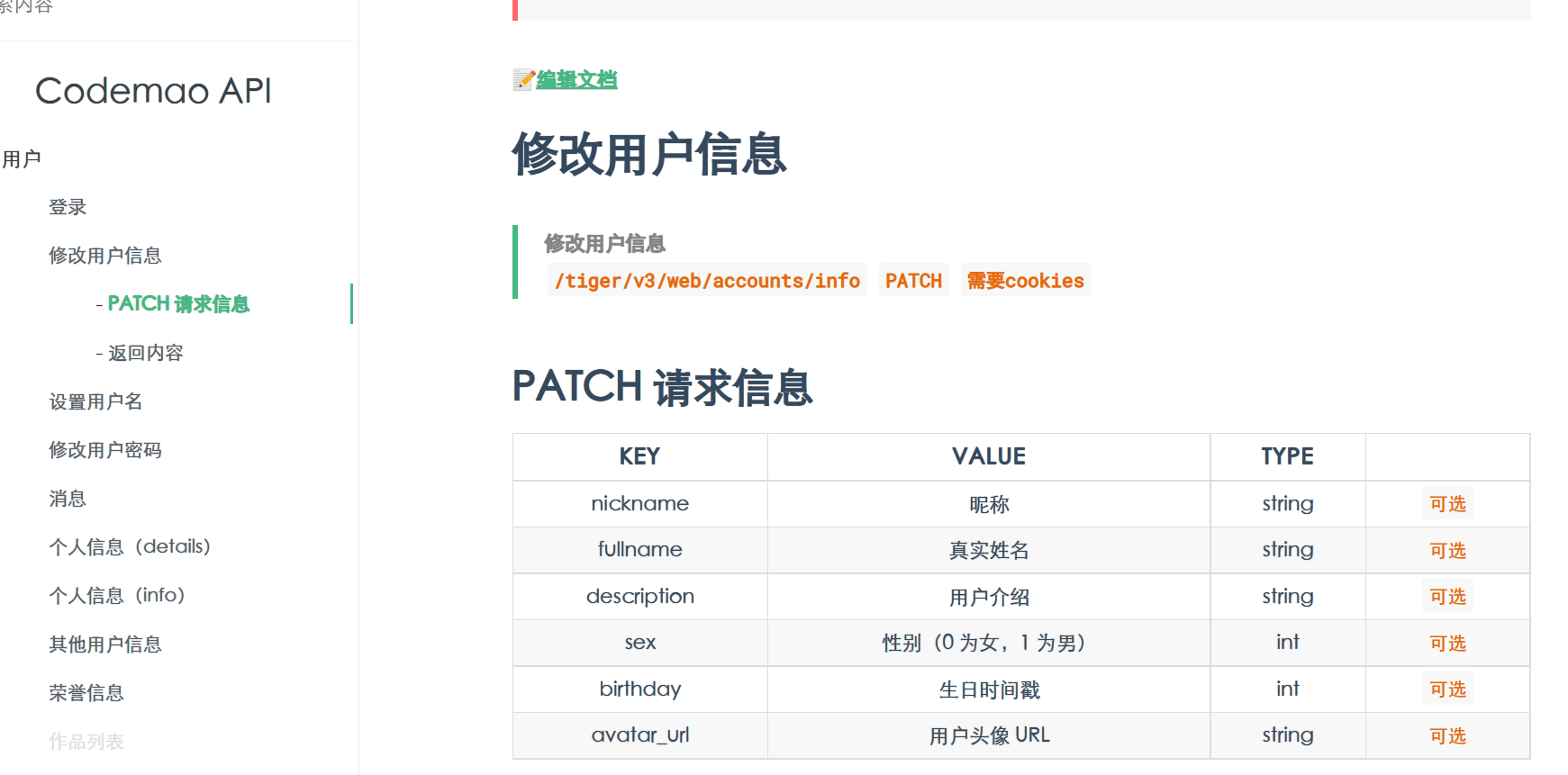Click the 需要cookies code tag
This screenshot has height=775, width=1568.
pyautogui.click(x=1026, y=281)
